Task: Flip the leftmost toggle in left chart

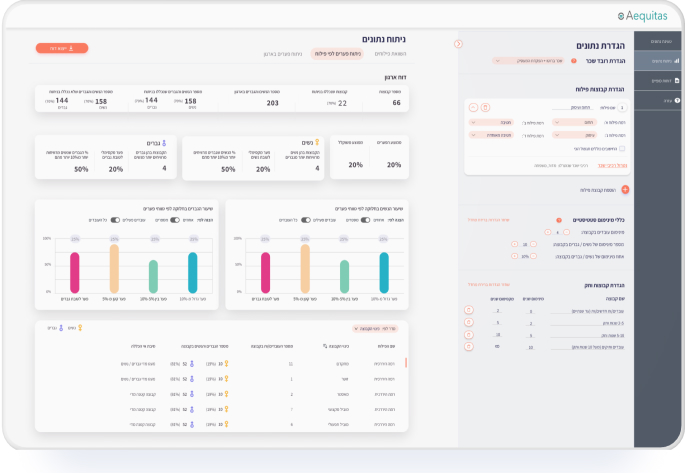Action: tap(115, 220)
